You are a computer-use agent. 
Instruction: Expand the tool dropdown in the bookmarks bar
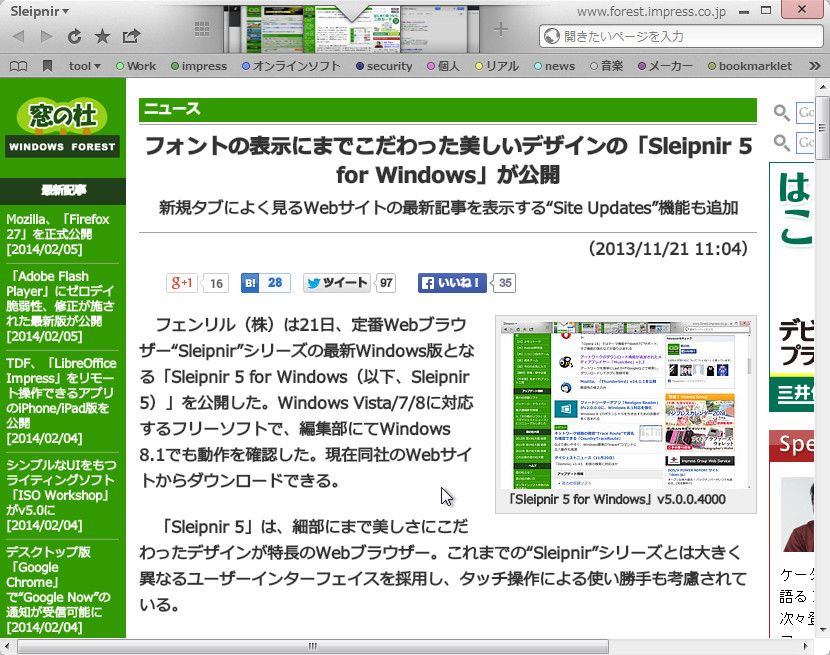coord(84,66)
